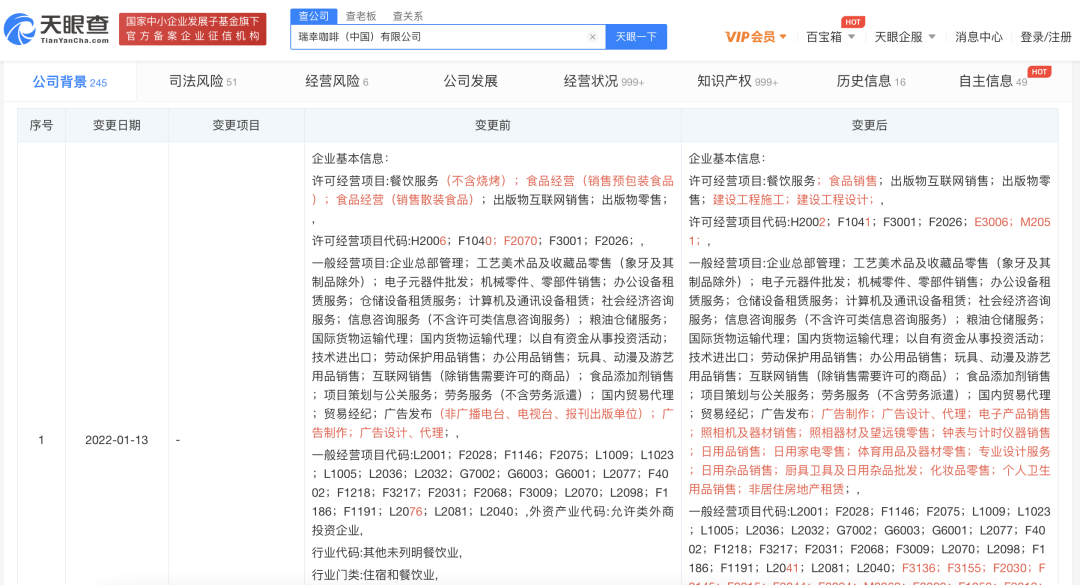Click the HOT badge on 自主信息
Viewport: 1080px width, 585px height.
coord(1039,72)
